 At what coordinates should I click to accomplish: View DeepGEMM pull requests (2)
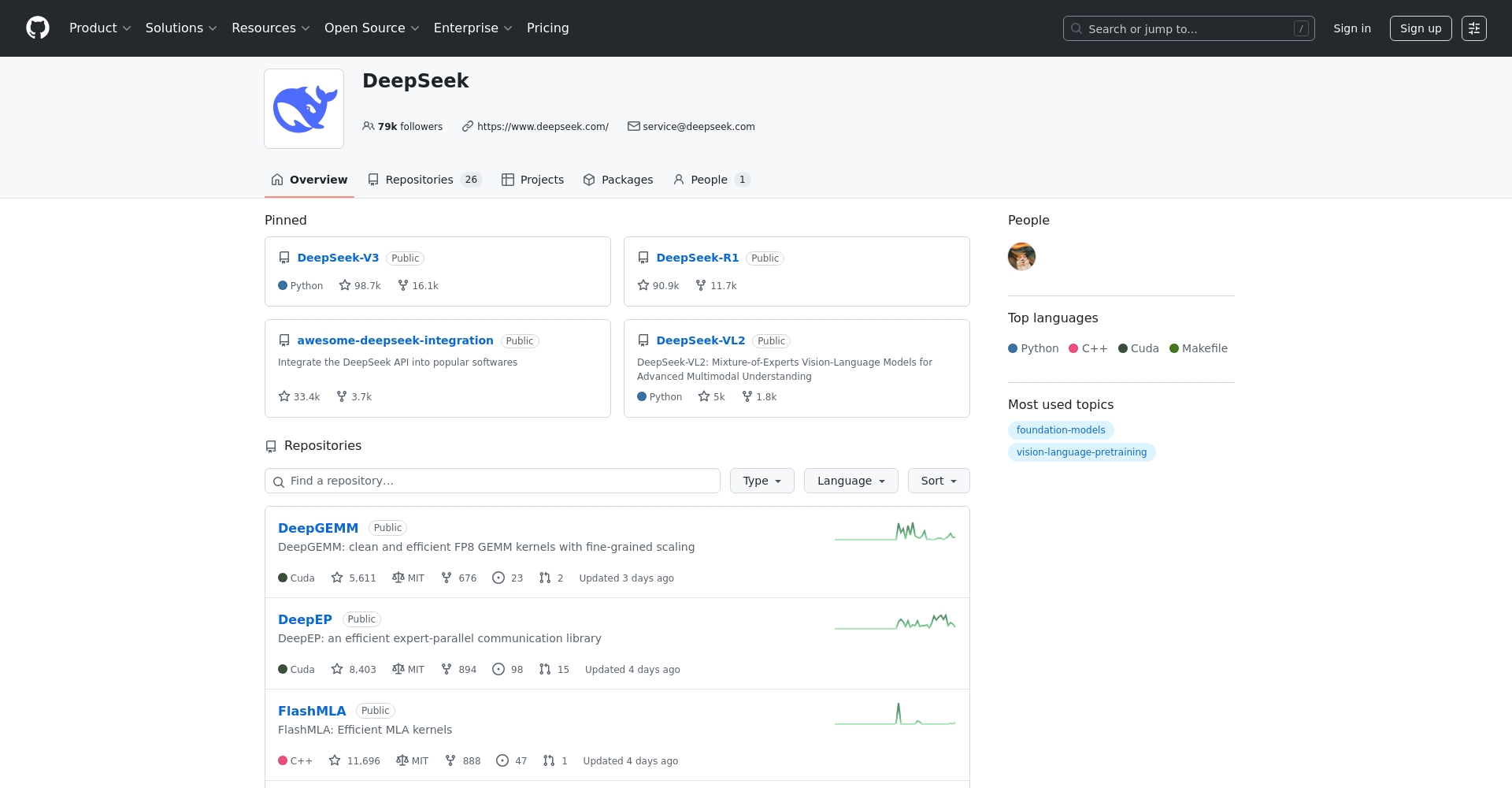pyautogui.click(x=551, y=578)
